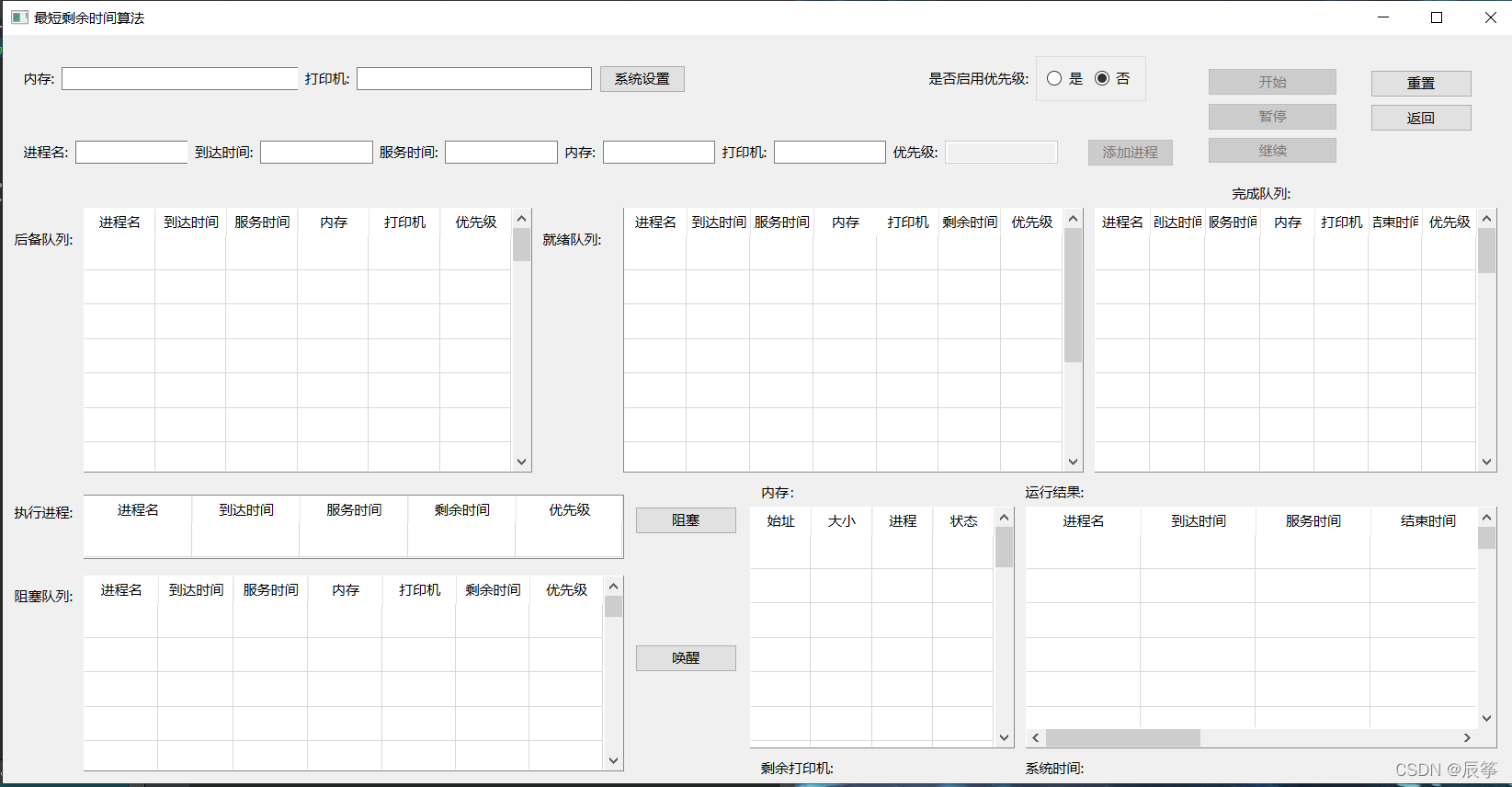This screenshot has height=787, width=1512.
Task: Focus the process 内存 input field
Action: 659,153
